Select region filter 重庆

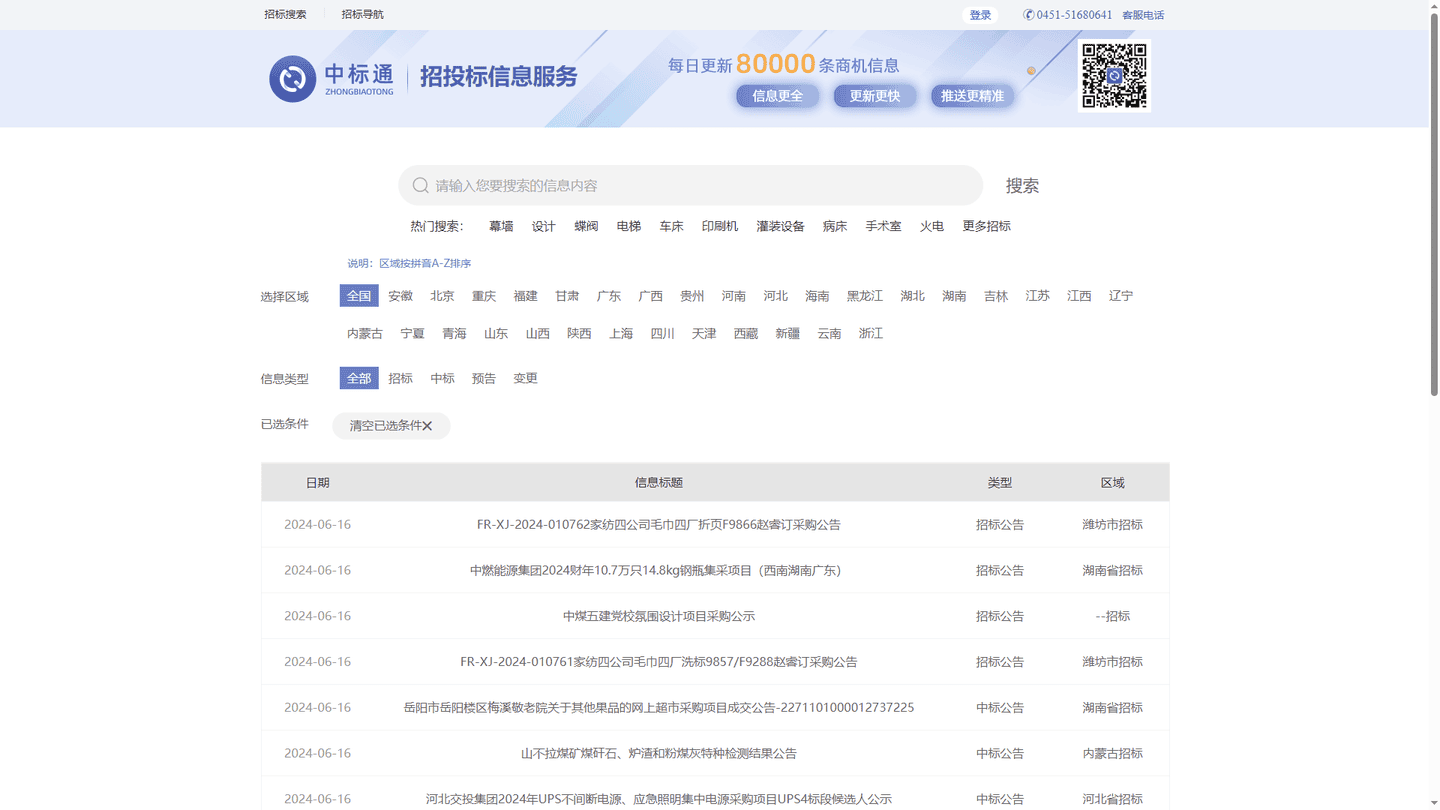[x=484, y=296]
